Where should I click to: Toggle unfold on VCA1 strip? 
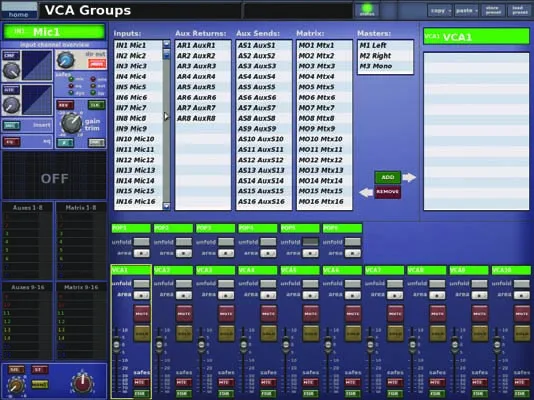[141, 284]
